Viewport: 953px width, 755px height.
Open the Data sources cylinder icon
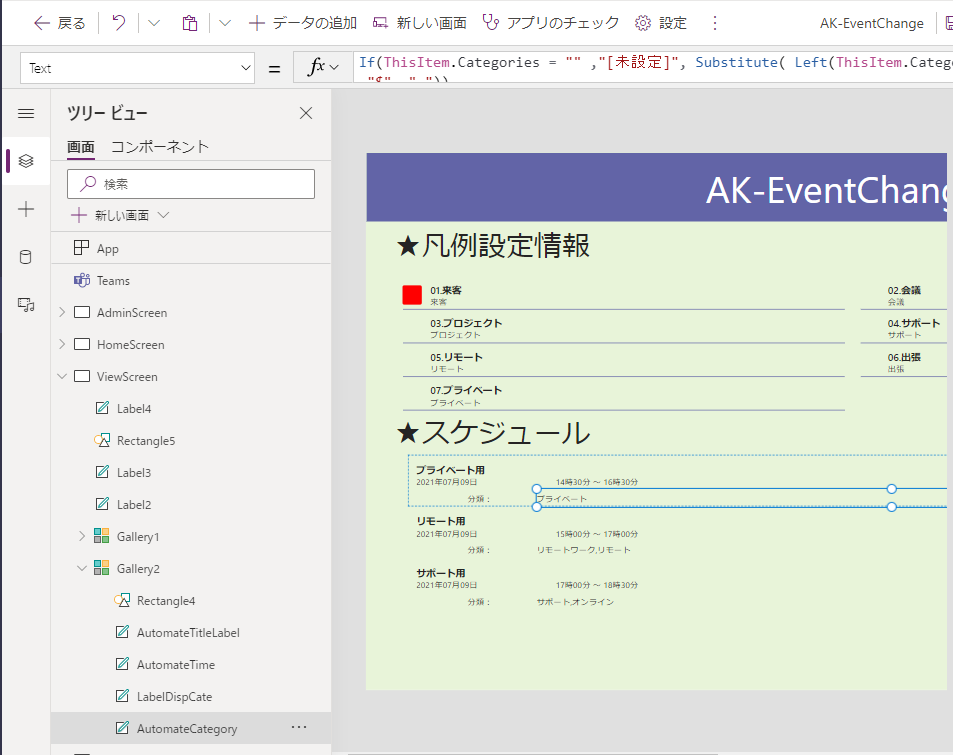[25, 257]
